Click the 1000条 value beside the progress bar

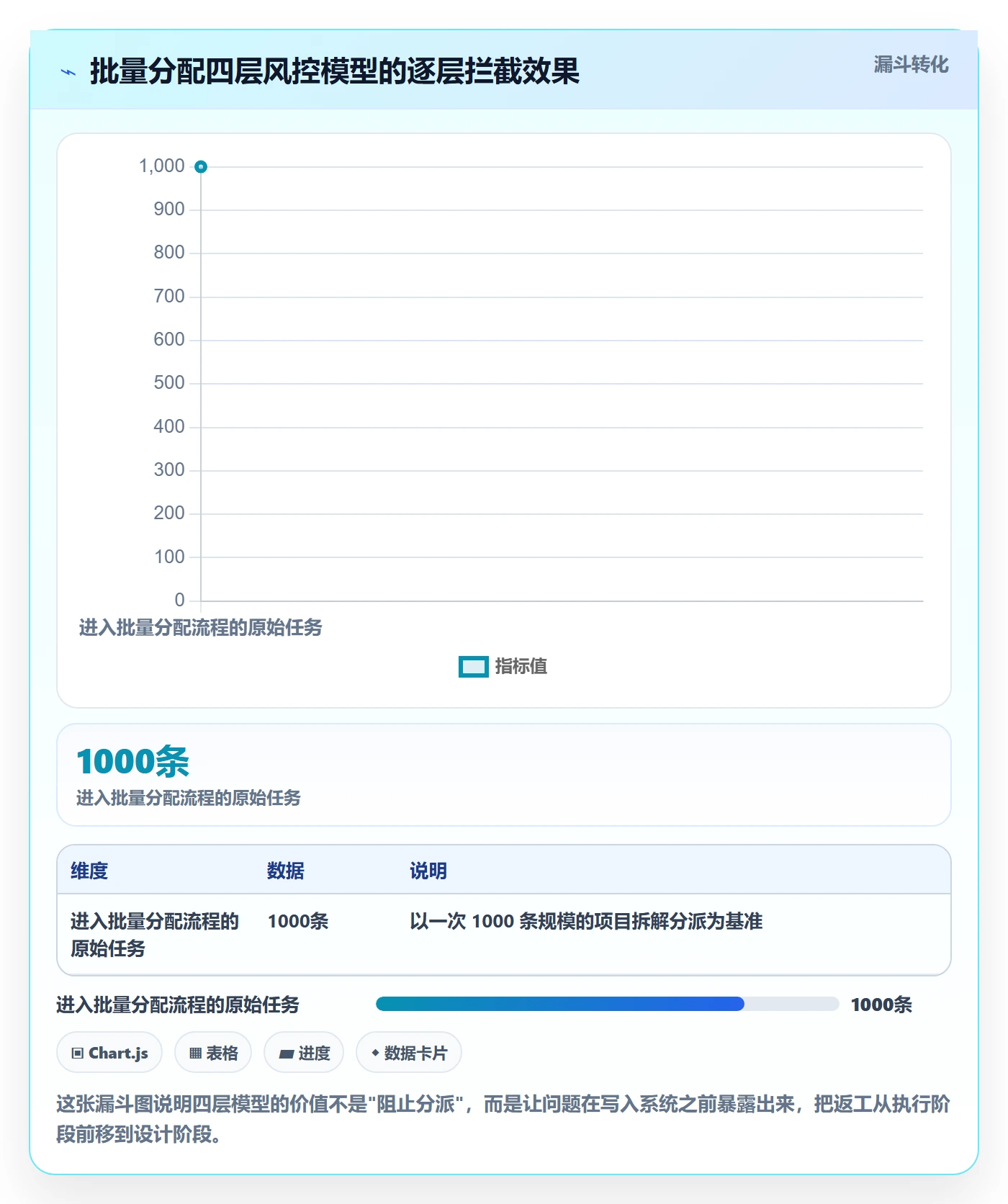coord(881,1005)
